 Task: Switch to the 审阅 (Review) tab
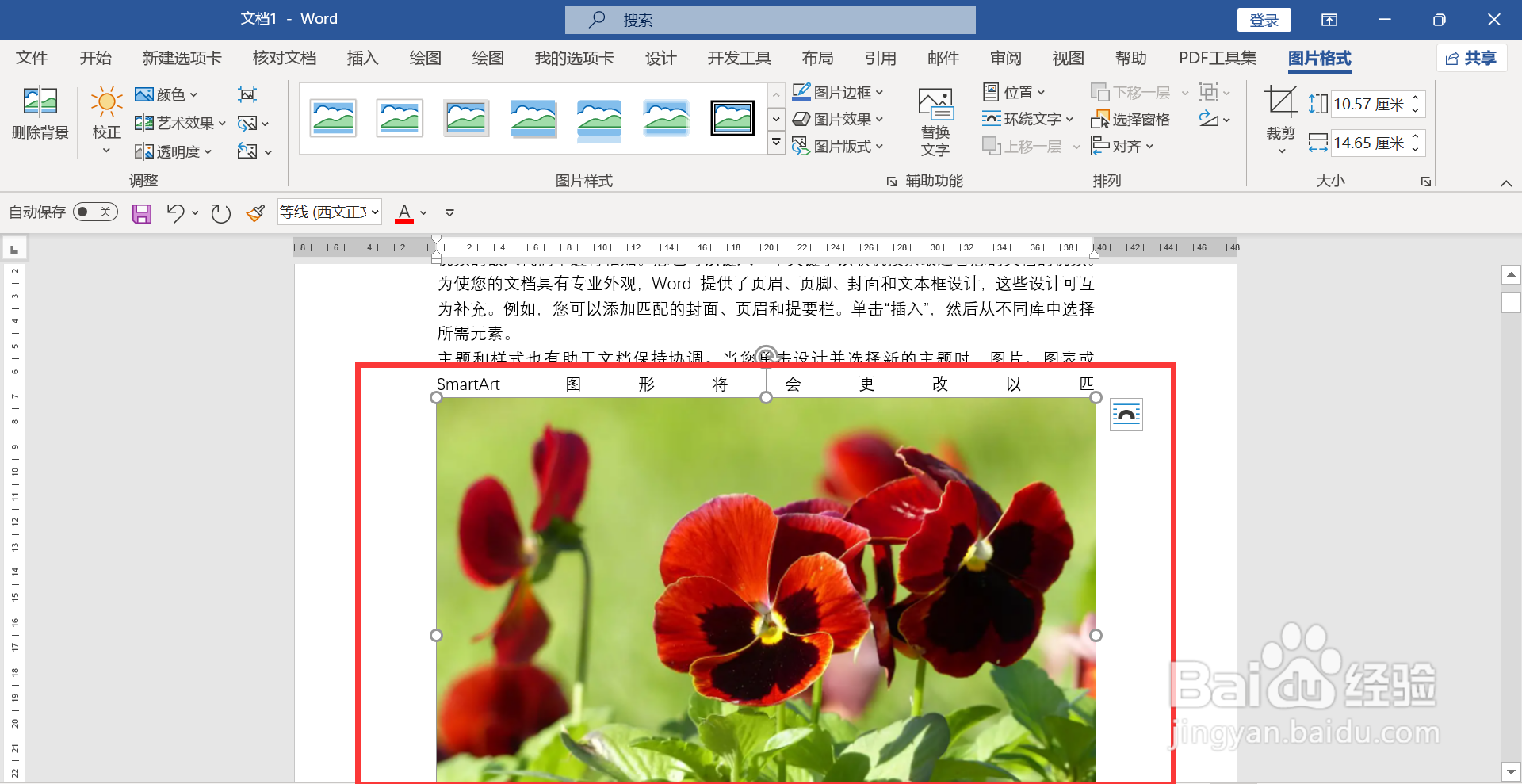pyautogui.click(x=1005, y=58)
